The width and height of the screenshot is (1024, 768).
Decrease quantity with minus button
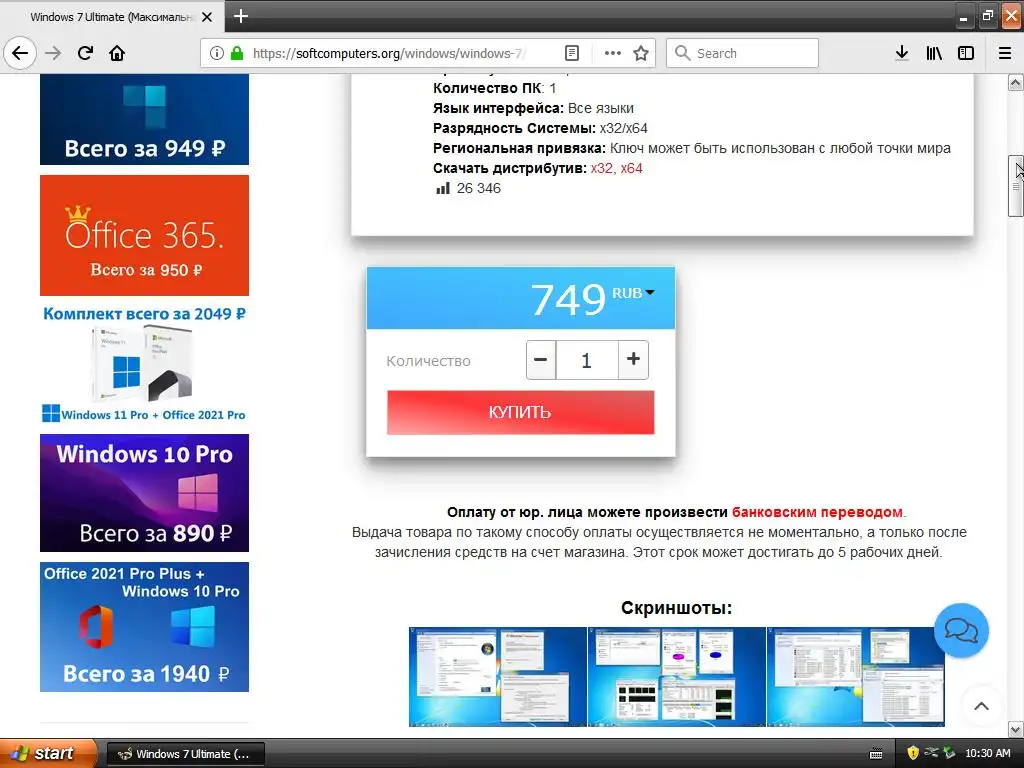(541, 359)
